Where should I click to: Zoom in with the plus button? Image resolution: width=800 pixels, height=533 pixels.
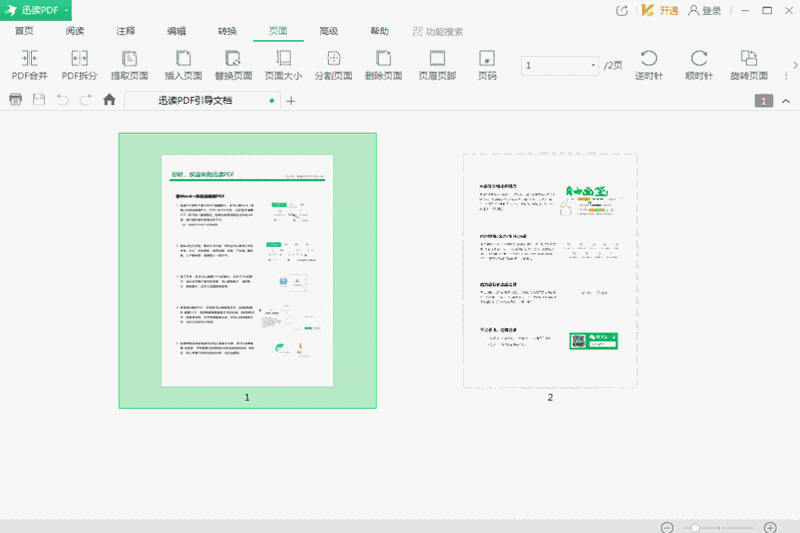770,527
